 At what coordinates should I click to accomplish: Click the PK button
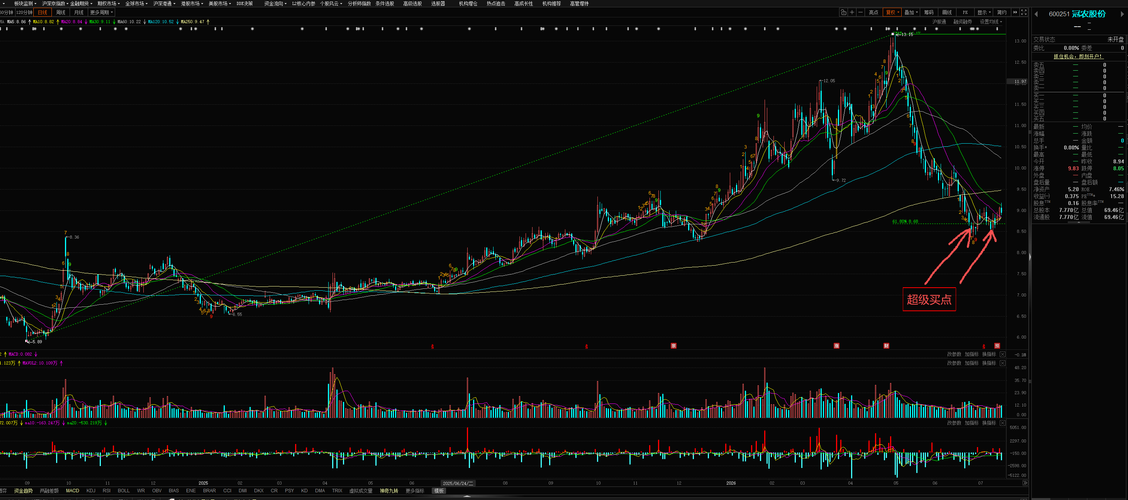click(x=965, y=12)
